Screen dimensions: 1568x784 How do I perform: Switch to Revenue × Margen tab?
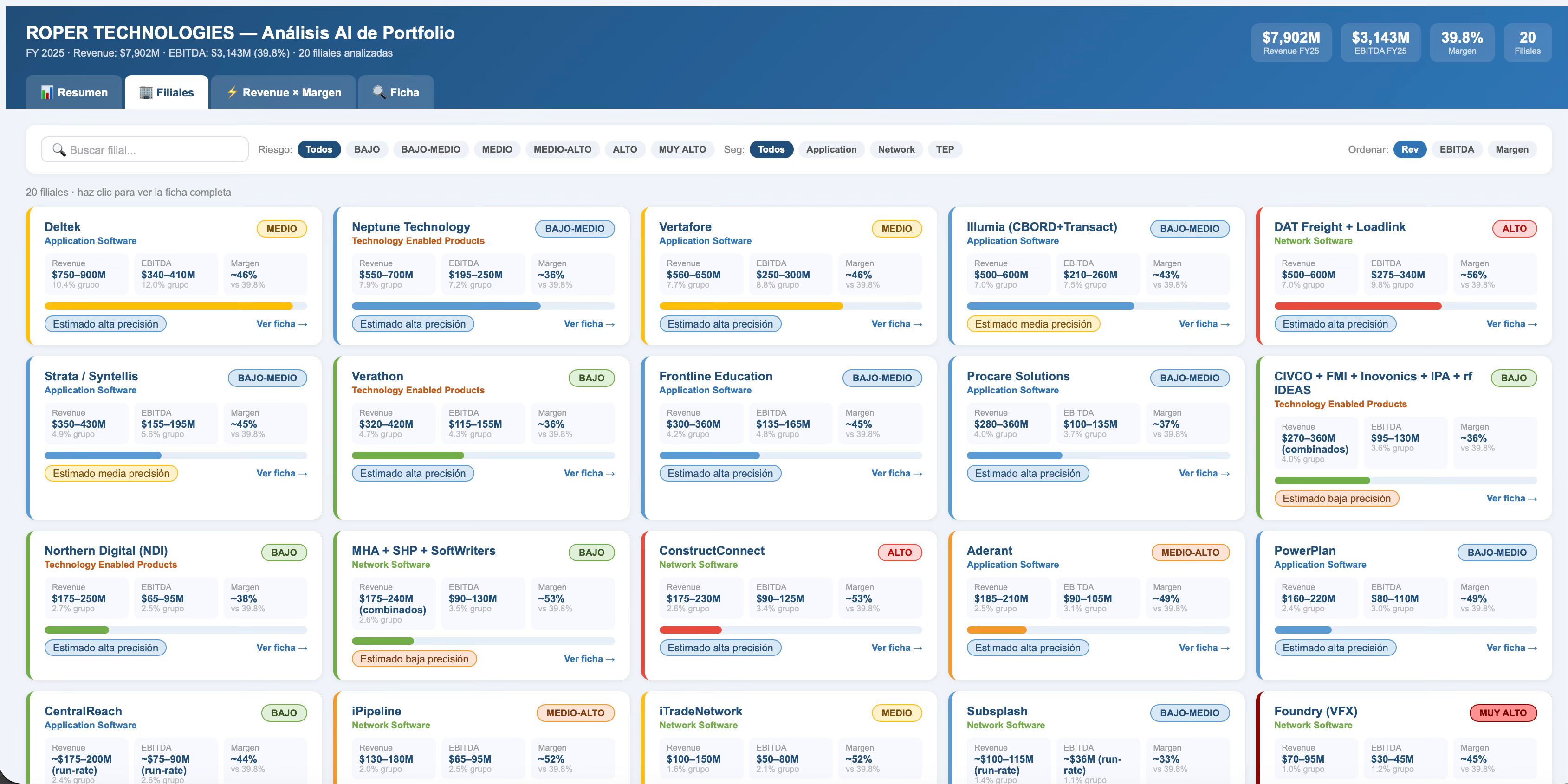(x=284, y=92)
